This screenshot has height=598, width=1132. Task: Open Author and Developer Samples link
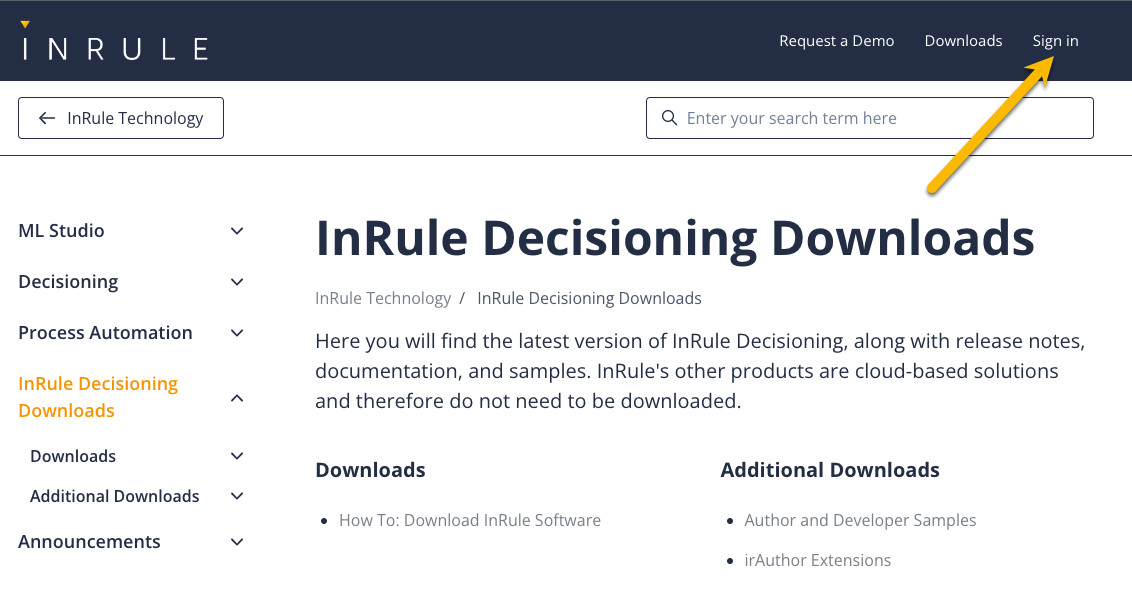tap(860, 520)
